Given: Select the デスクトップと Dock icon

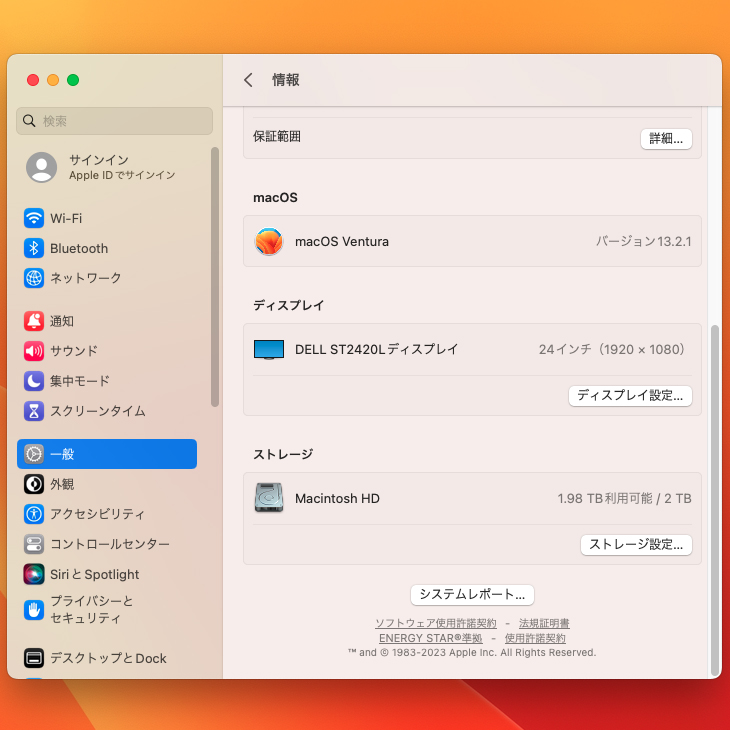Looking at the screenshot, I should [34, 658].
